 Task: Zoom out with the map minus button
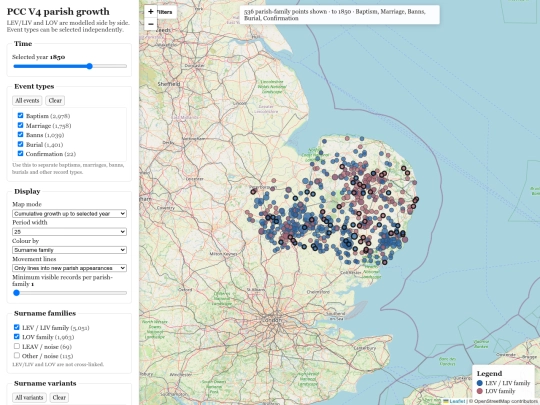coord(150,24)
